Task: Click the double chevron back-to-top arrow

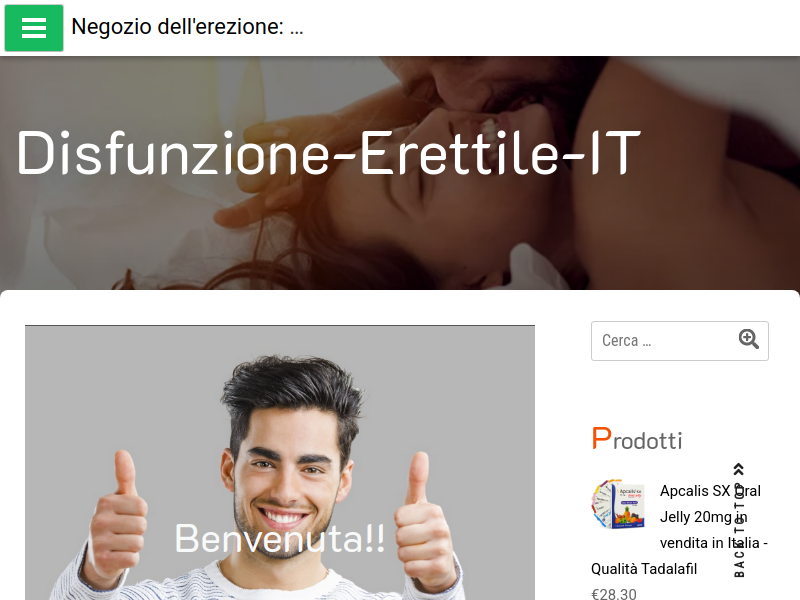Action: point(739,469)
